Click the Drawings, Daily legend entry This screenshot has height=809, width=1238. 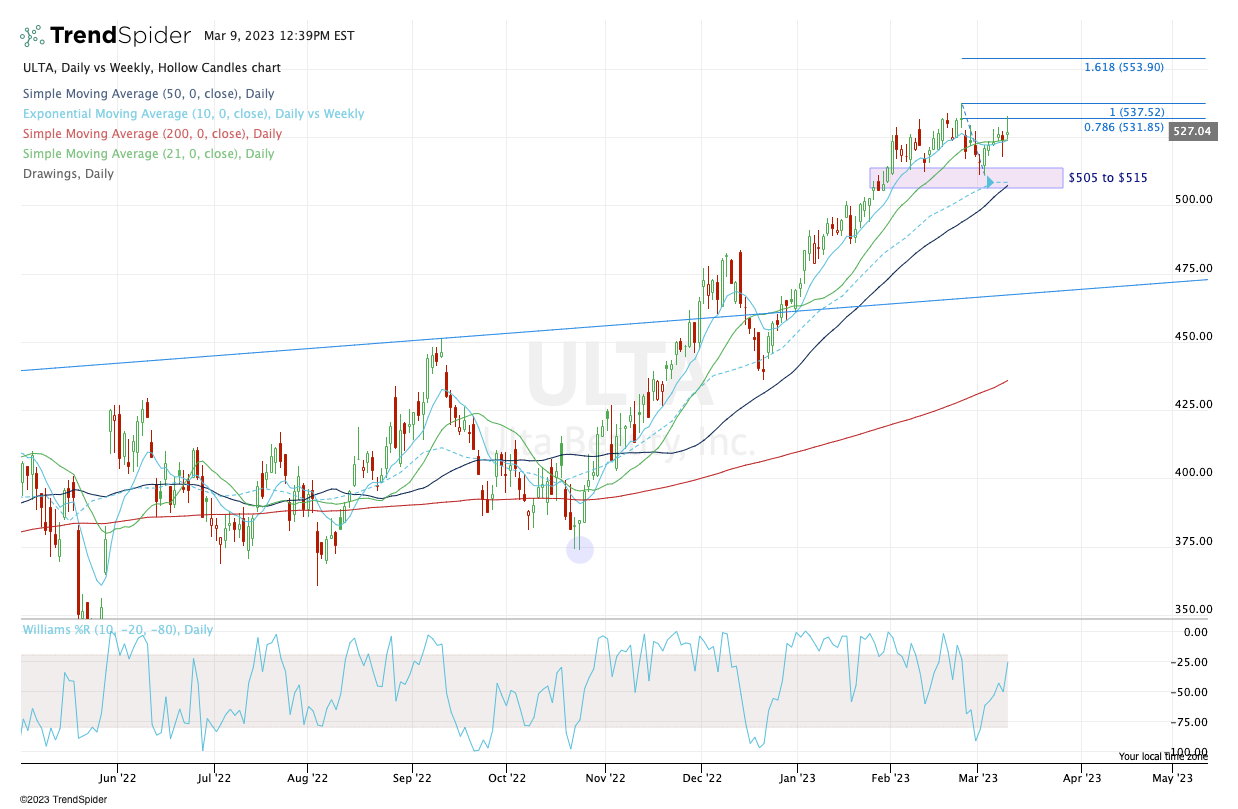pos(68,174)
